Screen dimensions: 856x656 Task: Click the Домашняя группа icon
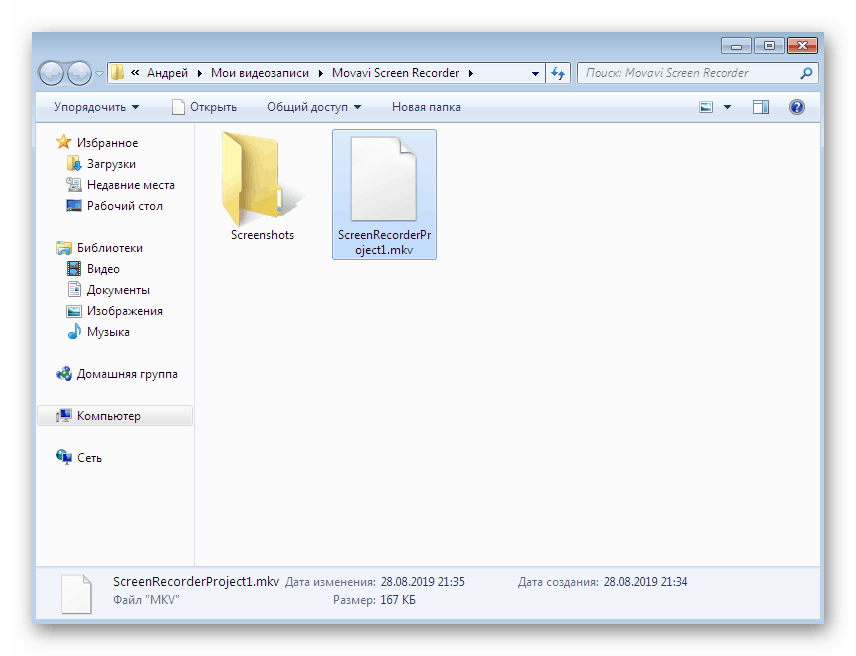64,374
